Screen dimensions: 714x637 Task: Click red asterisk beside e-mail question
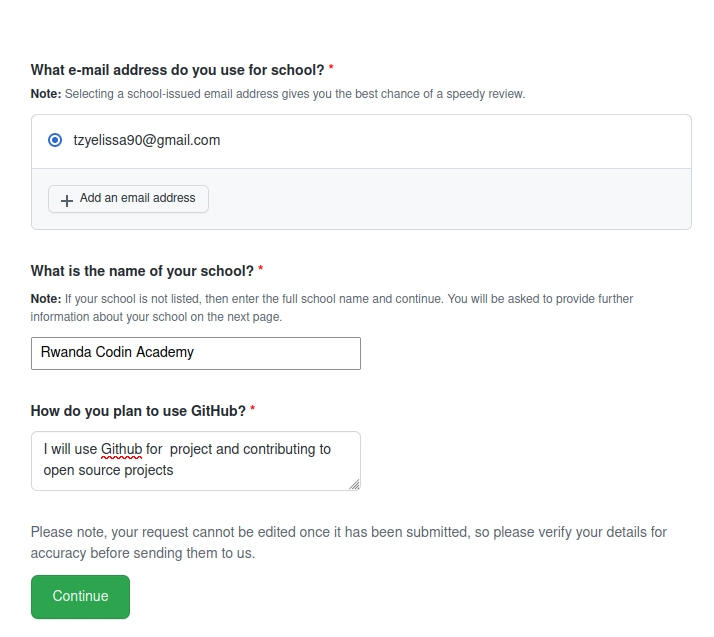click(331, 68)
